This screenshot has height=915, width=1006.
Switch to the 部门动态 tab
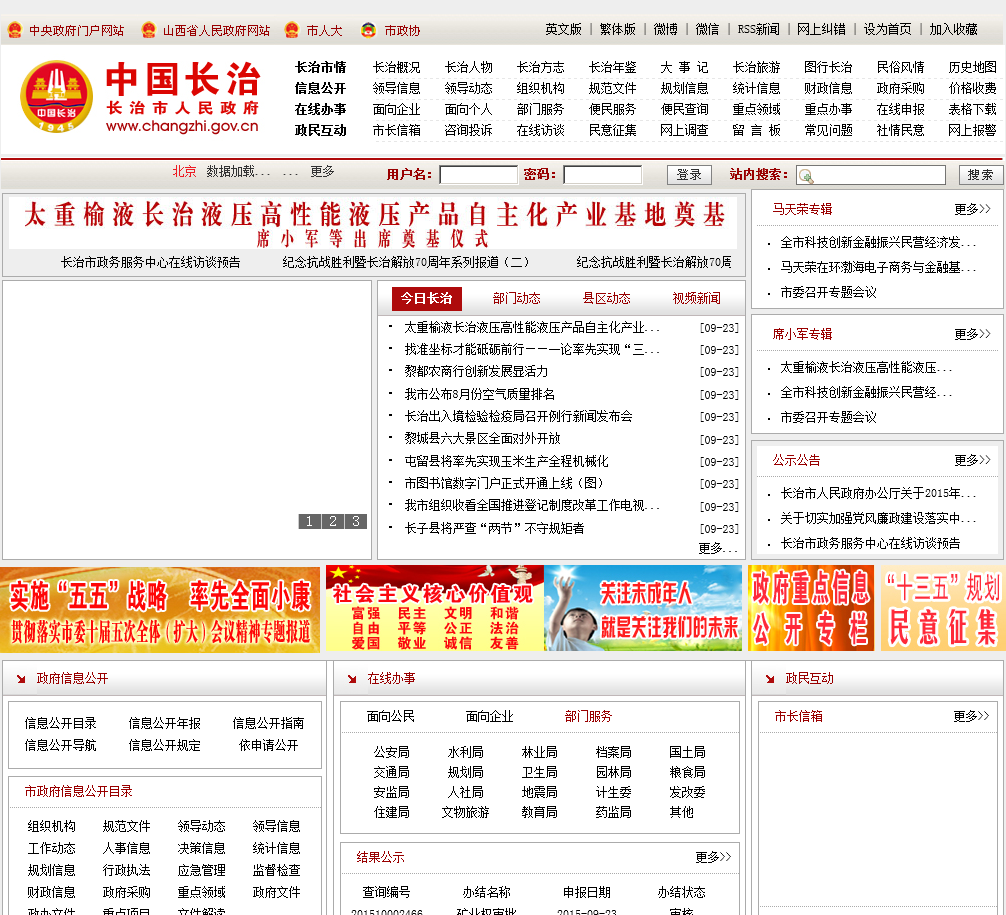tap(516, 298)
